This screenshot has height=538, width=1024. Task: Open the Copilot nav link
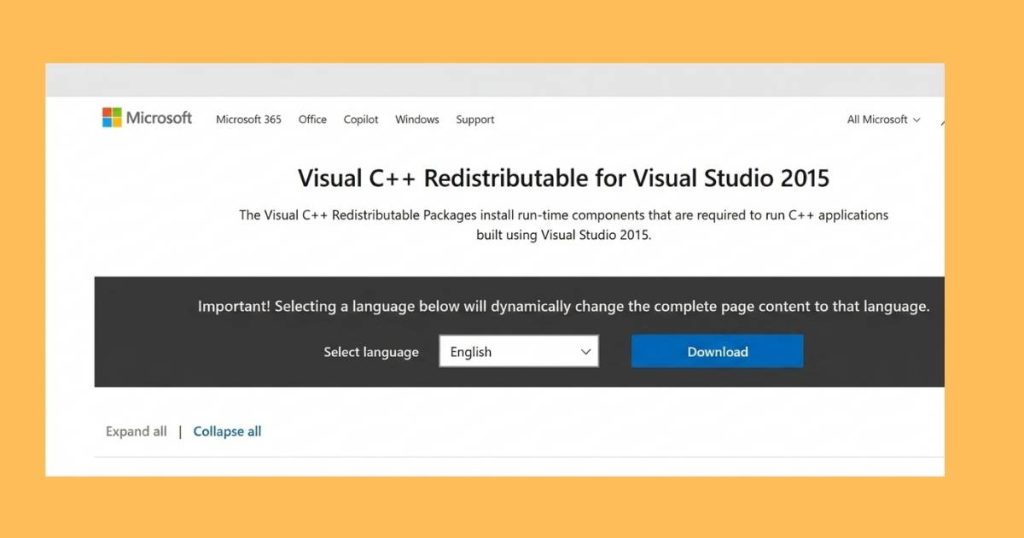pos(360,119)
